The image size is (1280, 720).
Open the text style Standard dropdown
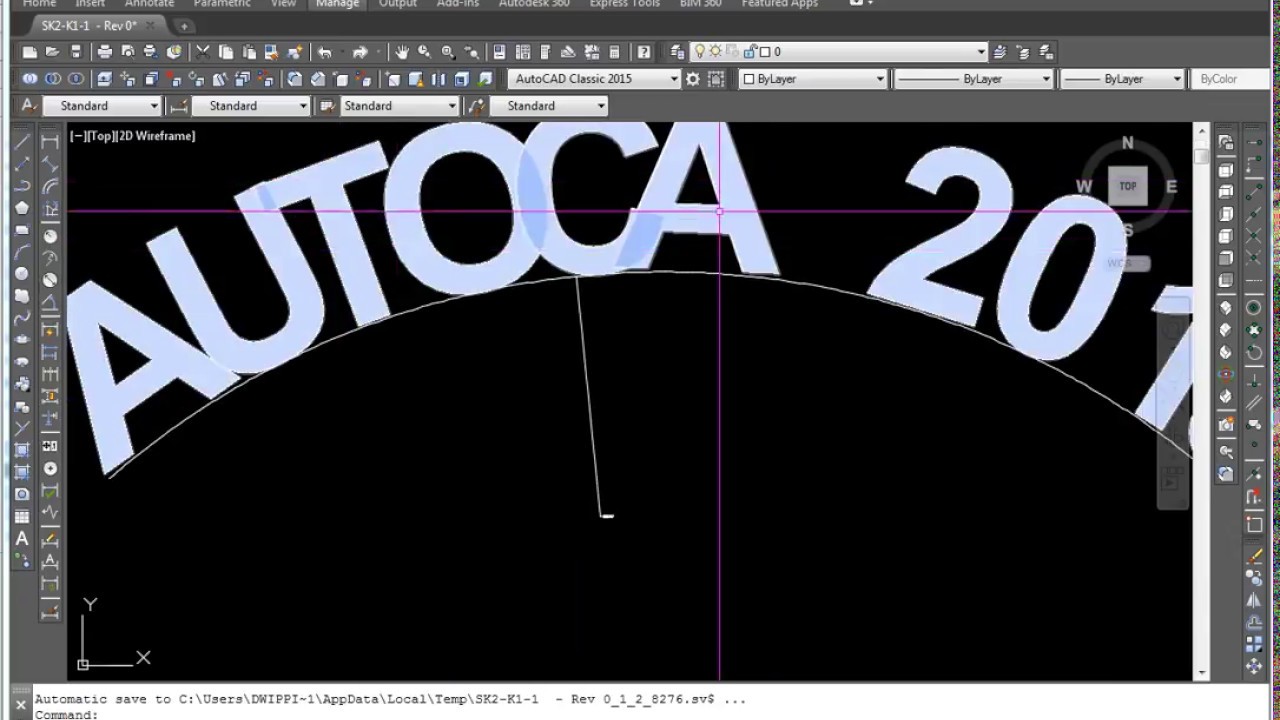154,106
